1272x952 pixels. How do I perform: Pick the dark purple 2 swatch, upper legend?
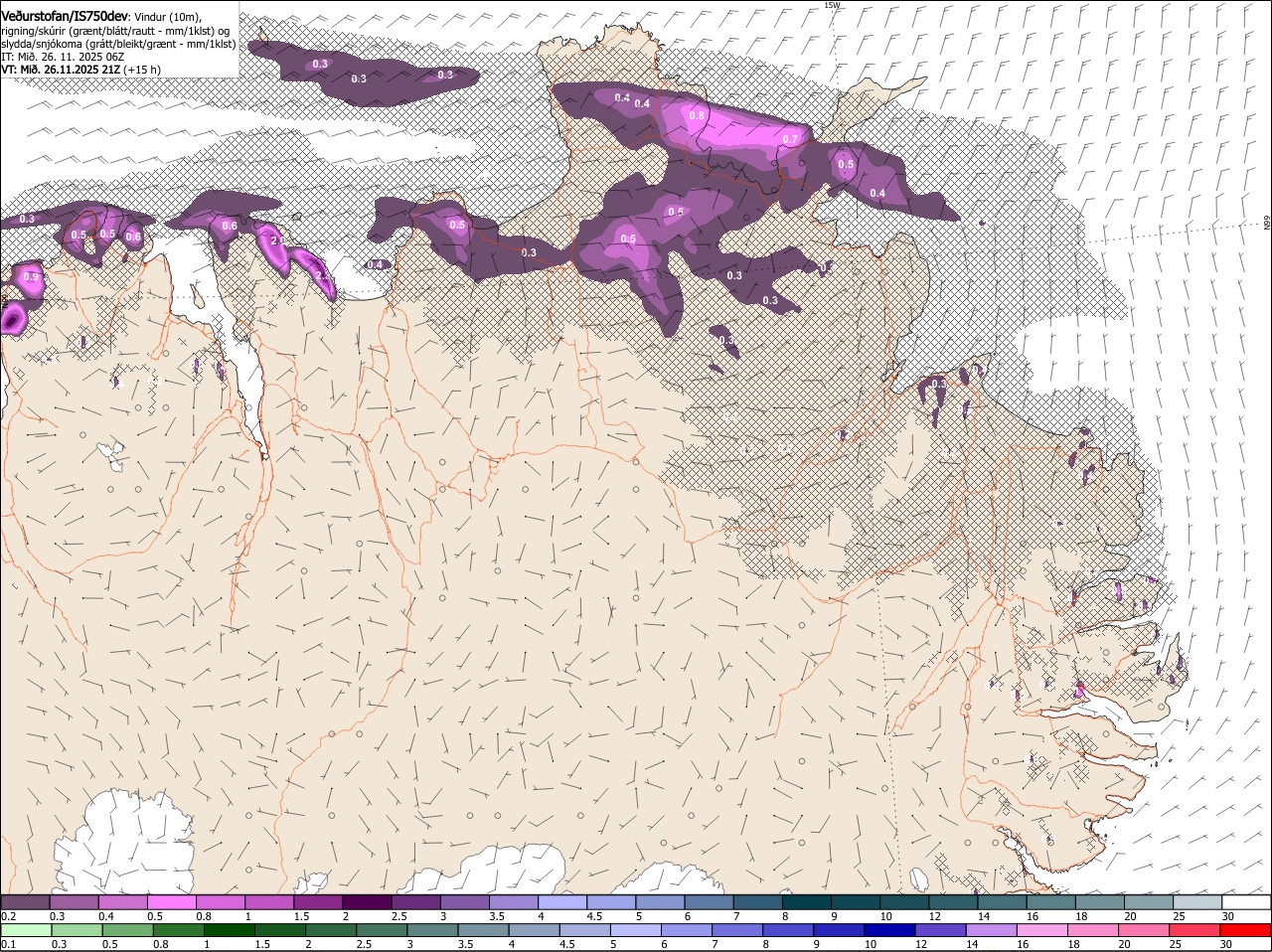(x=367, y=901)
